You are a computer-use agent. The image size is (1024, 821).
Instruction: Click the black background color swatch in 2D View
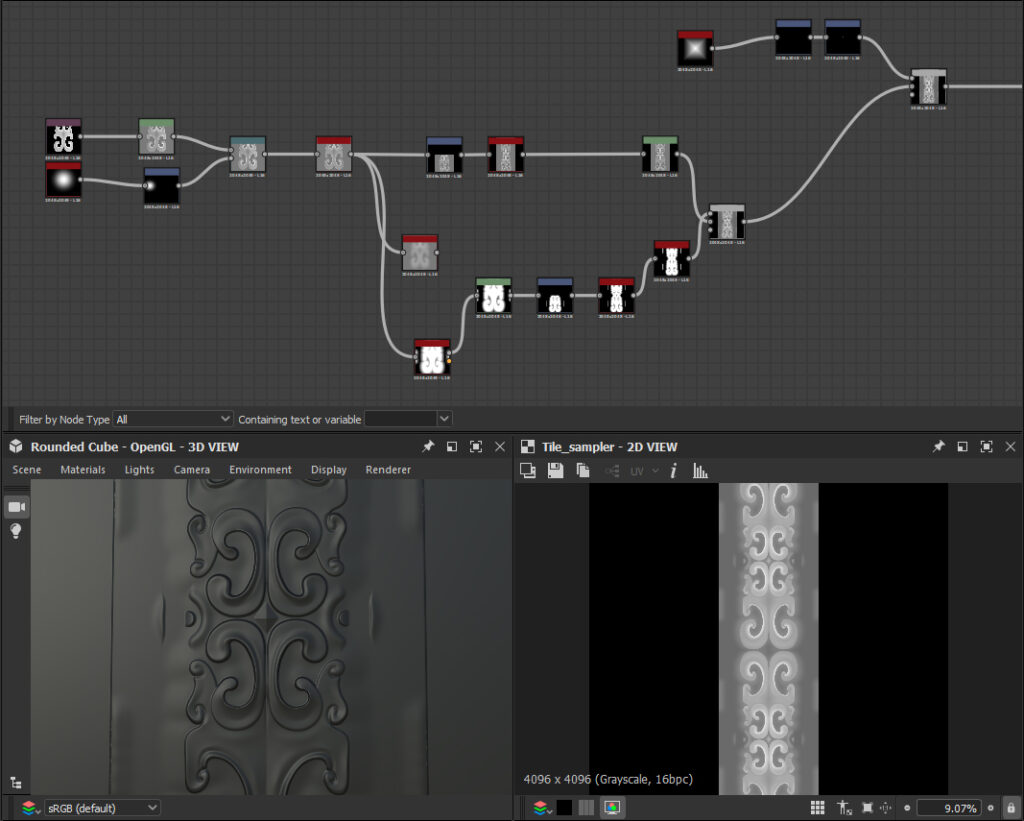tap(564, 807)
